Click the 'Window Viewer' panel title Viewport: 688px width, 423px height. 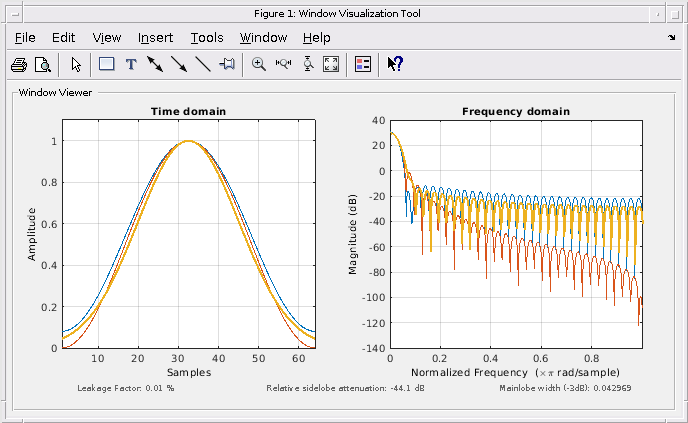[55, 93]
